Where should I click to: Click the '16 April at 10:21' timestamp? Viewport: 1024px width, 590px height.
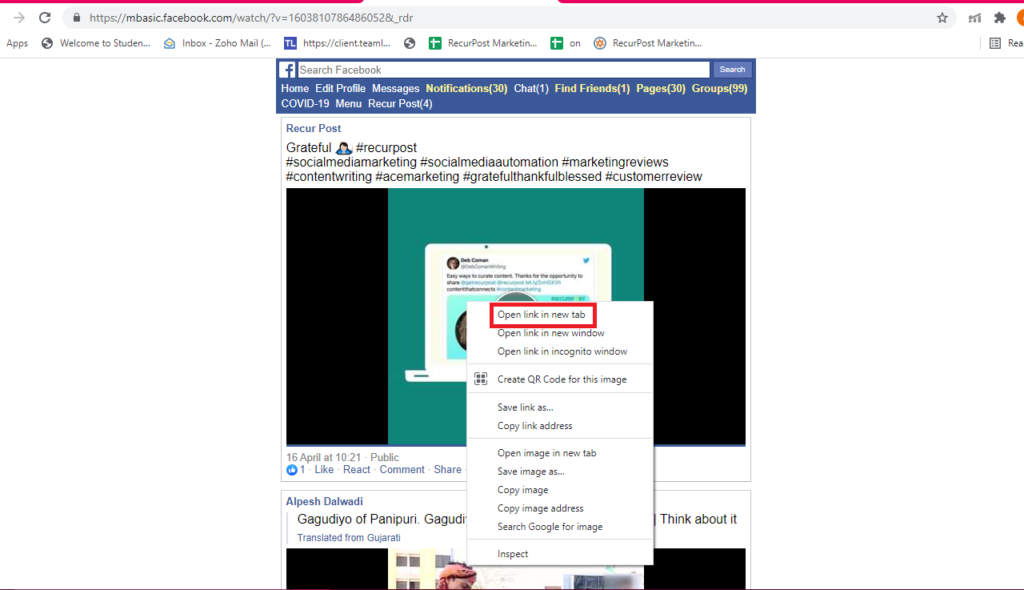[x=323, y=457]
